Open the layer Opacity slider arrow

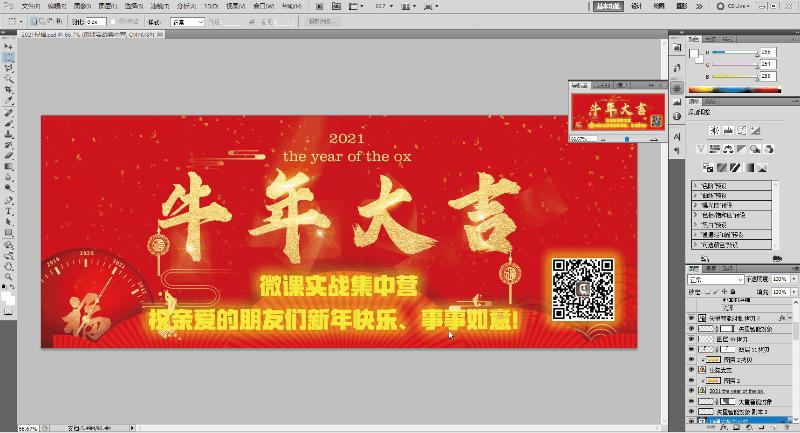[794, 279]
